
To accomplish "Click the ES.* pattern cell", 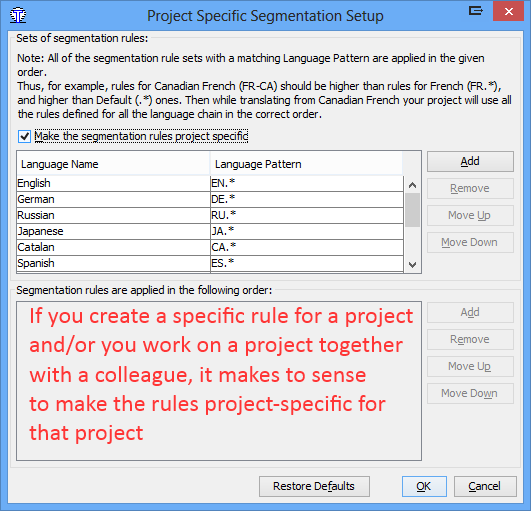I will coord(307,263).
